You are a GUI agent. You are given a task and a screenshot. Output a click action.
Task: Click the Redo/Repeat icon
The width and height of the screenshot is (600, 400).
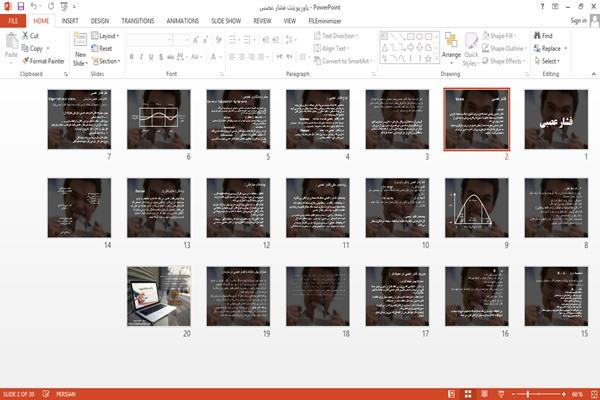click(51, 7)
